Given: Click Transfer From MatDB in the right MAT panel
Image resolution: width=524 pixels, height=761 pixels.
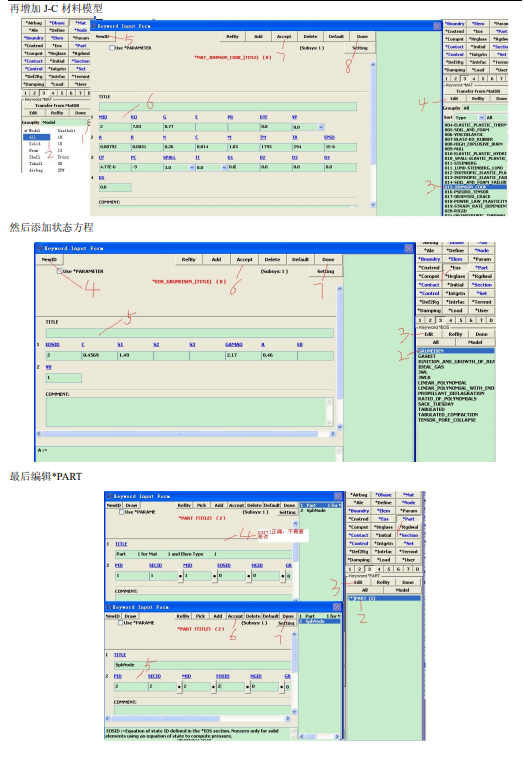Looking at the screenshot, I should 475,91.
